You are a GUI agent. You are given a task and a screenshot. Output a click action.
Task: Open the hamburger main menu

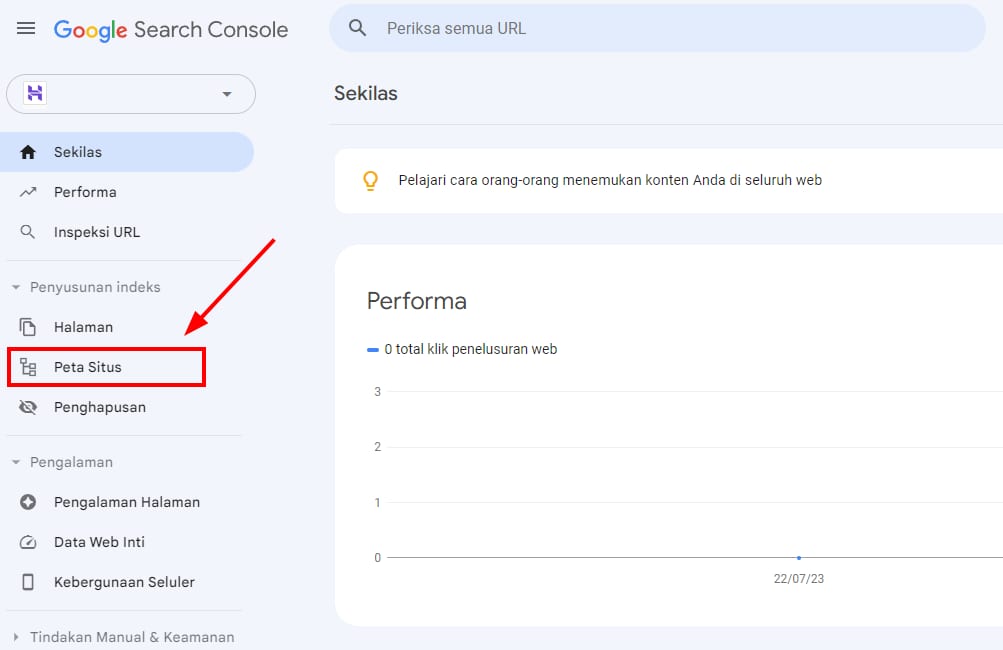click(x=26, y=29)
